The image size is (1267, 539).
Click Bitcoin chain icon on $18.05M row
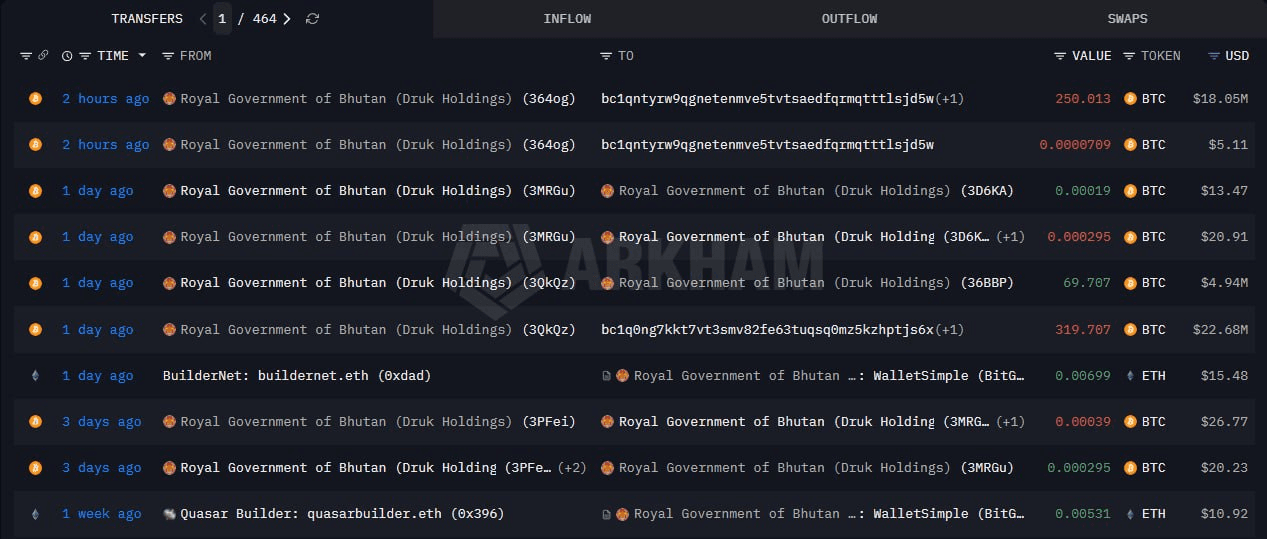coord(36,99)
